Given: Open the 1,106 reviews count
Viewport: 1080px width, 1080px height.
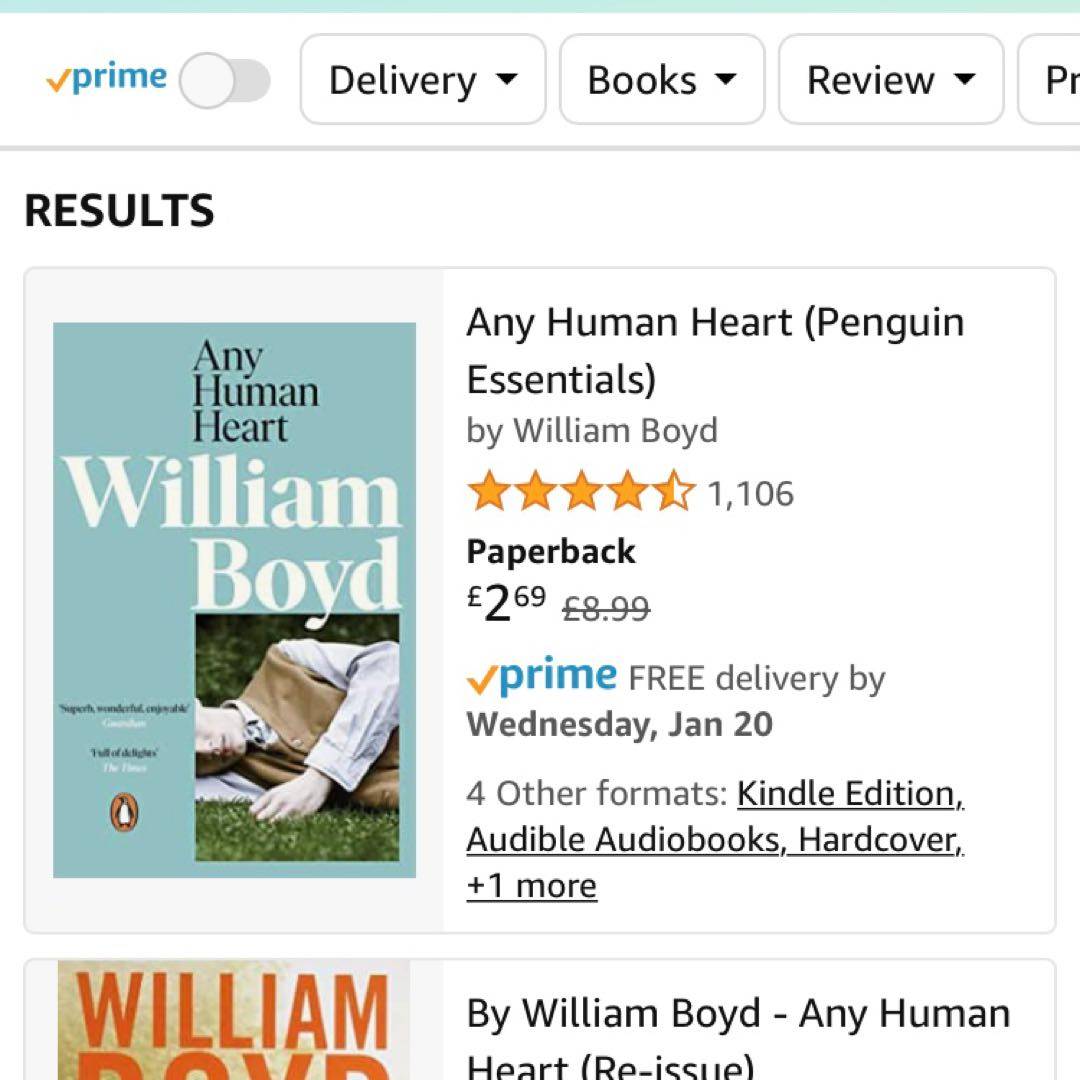Looking at the screenshot, I should click(750, 494).
